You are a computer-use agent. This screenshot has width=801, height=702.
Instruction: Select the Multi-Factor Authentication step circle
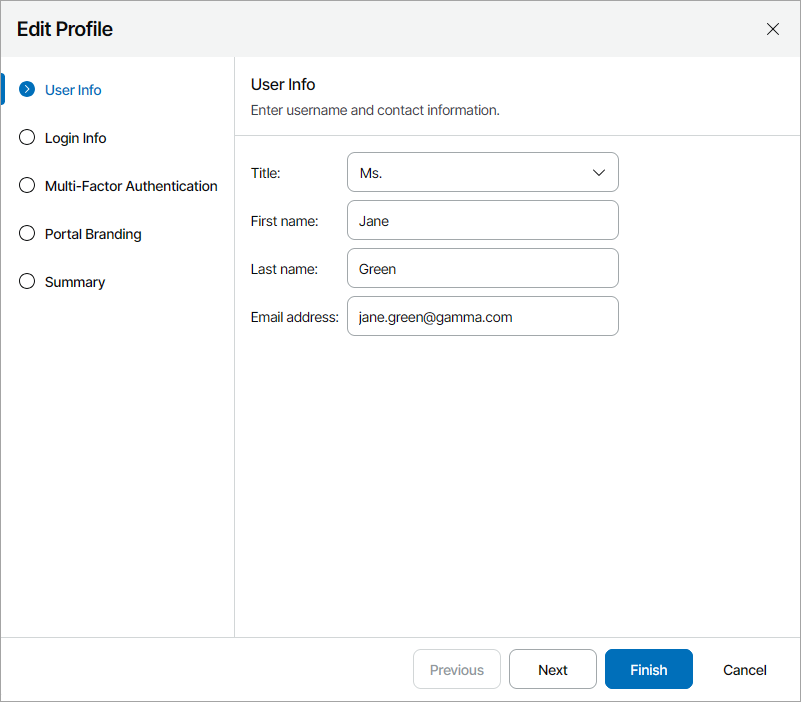[27, 186]
